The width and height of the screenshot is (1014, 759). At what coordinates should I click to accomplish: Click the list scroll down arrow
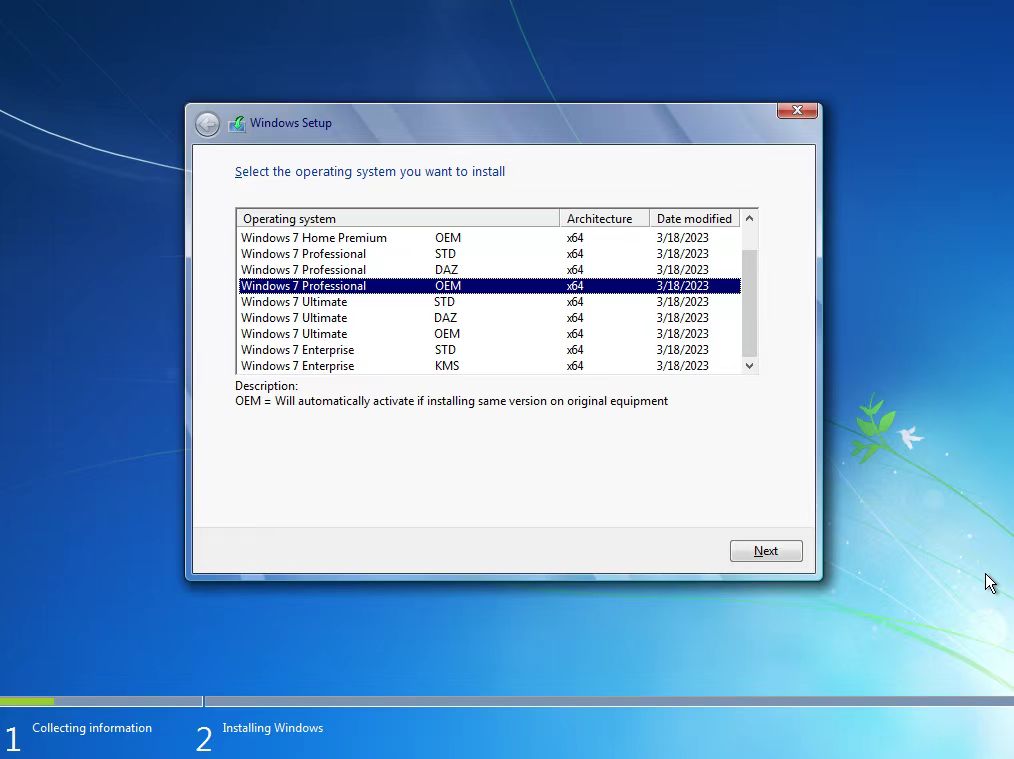coord(750,366)
